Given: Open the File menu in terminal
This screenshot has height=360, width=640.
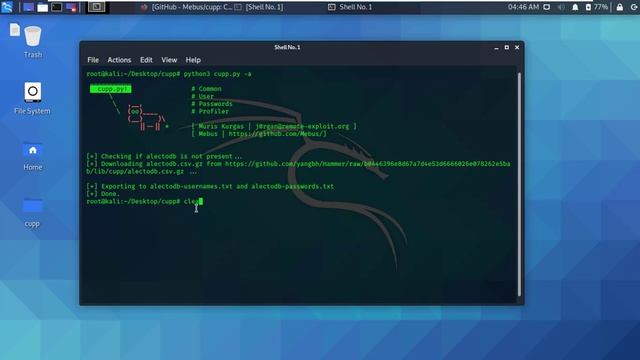Looking at the screenshot, I should pyautogui.click(x=93, y=60).
